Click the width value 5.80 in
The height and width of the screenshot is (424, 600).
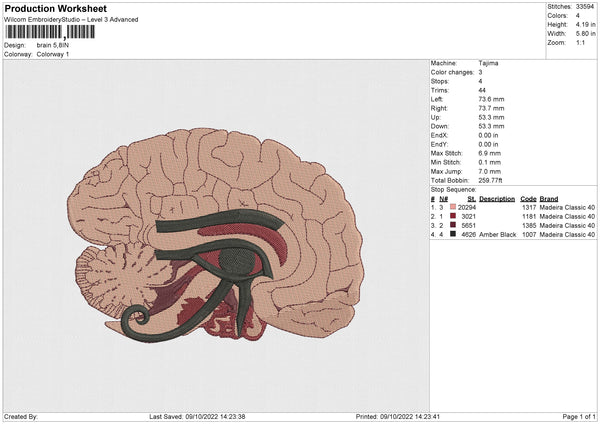point(585,34)
